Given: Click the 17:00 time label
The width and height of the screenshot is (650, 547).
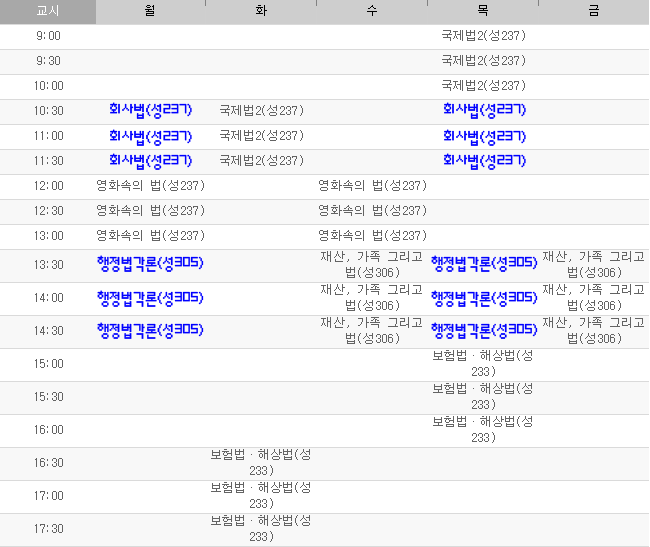Looking at the screenshot, I should [49, 496].
